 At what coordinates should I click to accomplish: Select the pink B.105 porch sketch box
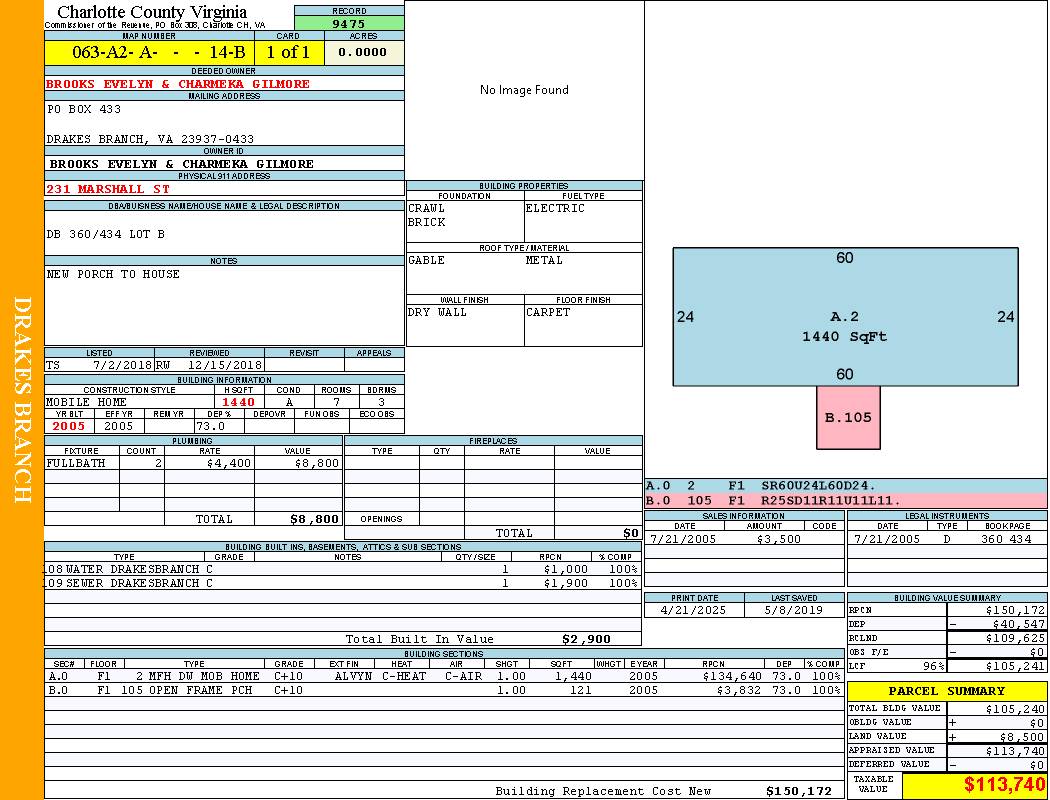[848, 417]
